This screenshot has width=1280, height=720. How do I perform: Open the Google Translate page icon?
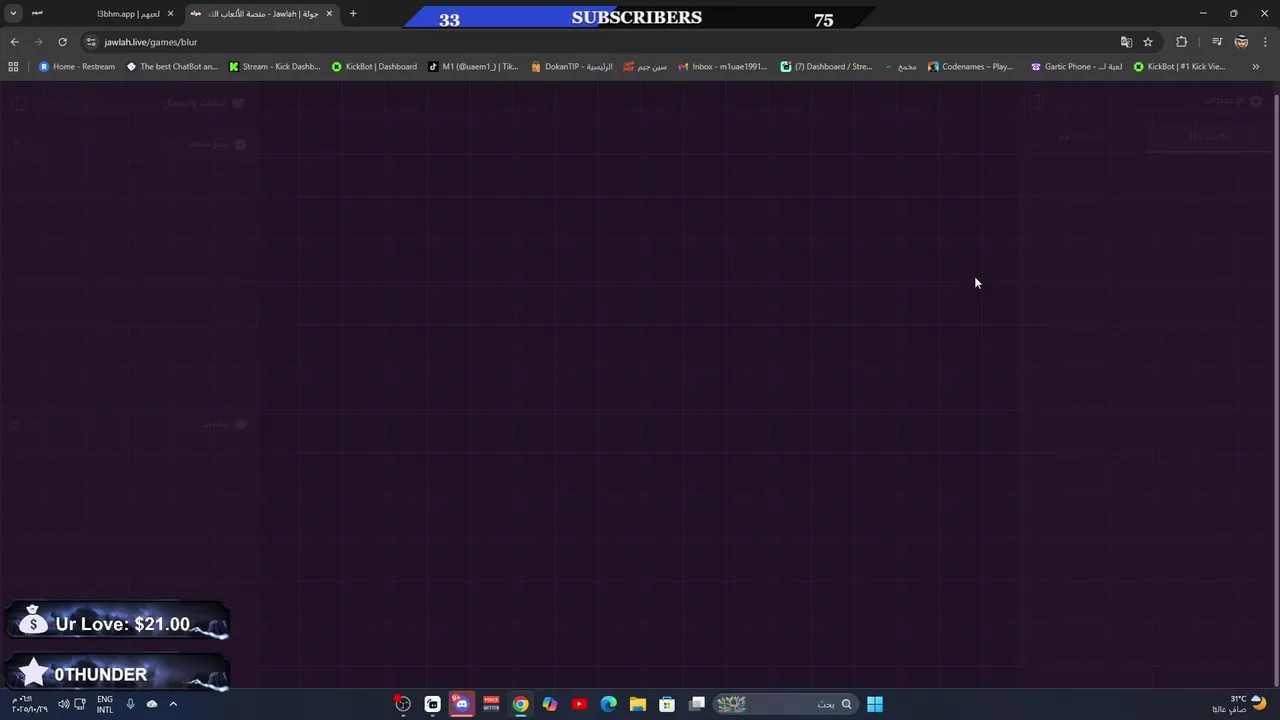click(x=1126, y=42)
